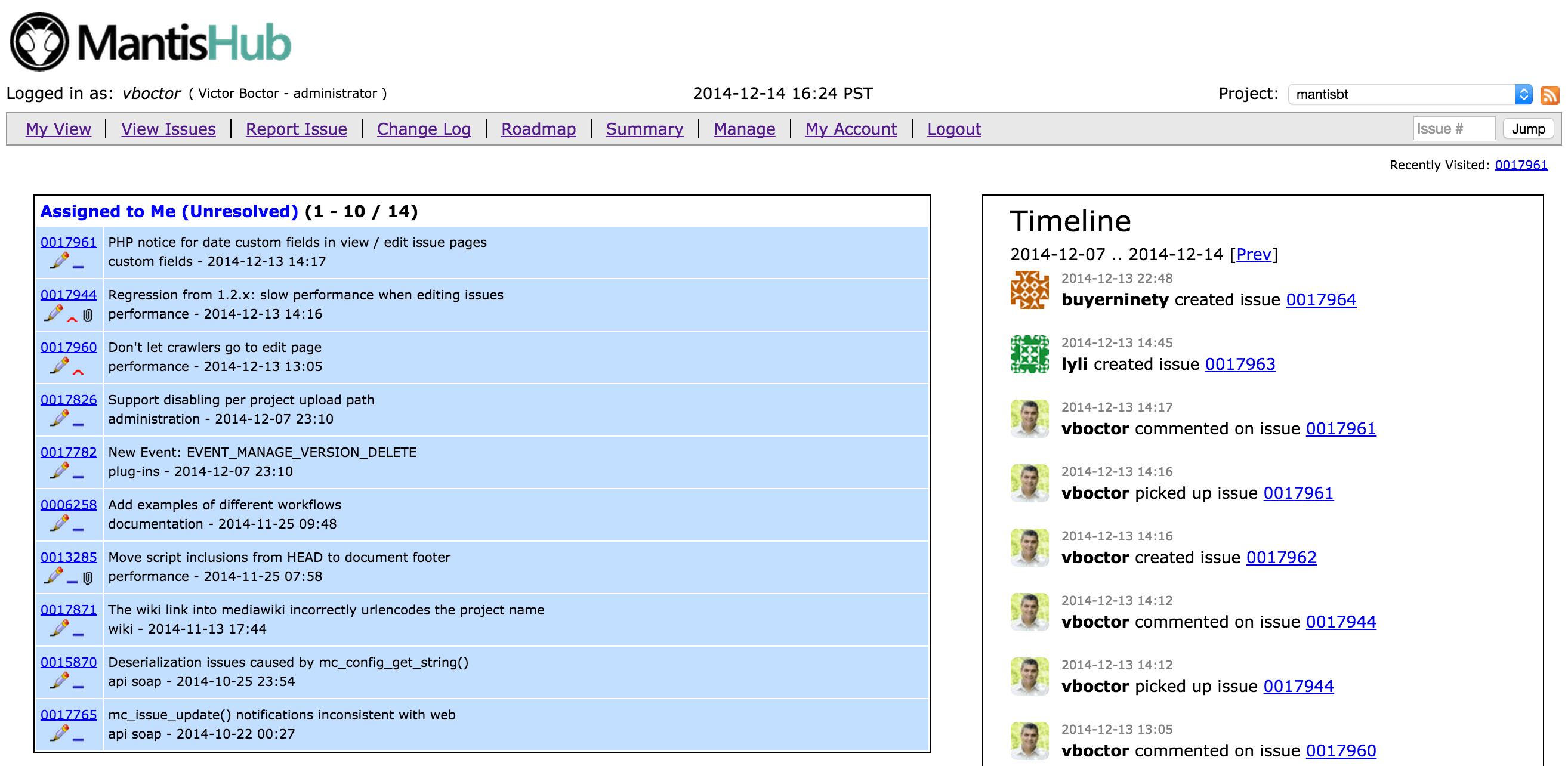Screen dimensions: 1568x766
Task: Open recently visited issue 0017961
Action: [1520, 165]
